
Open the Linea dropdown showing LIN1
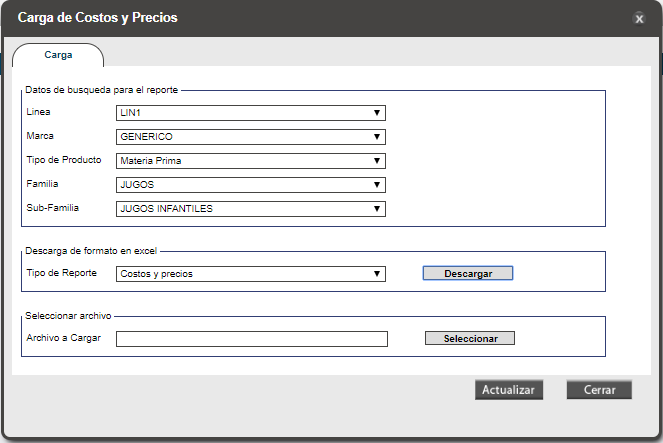(x=250, y=113)
